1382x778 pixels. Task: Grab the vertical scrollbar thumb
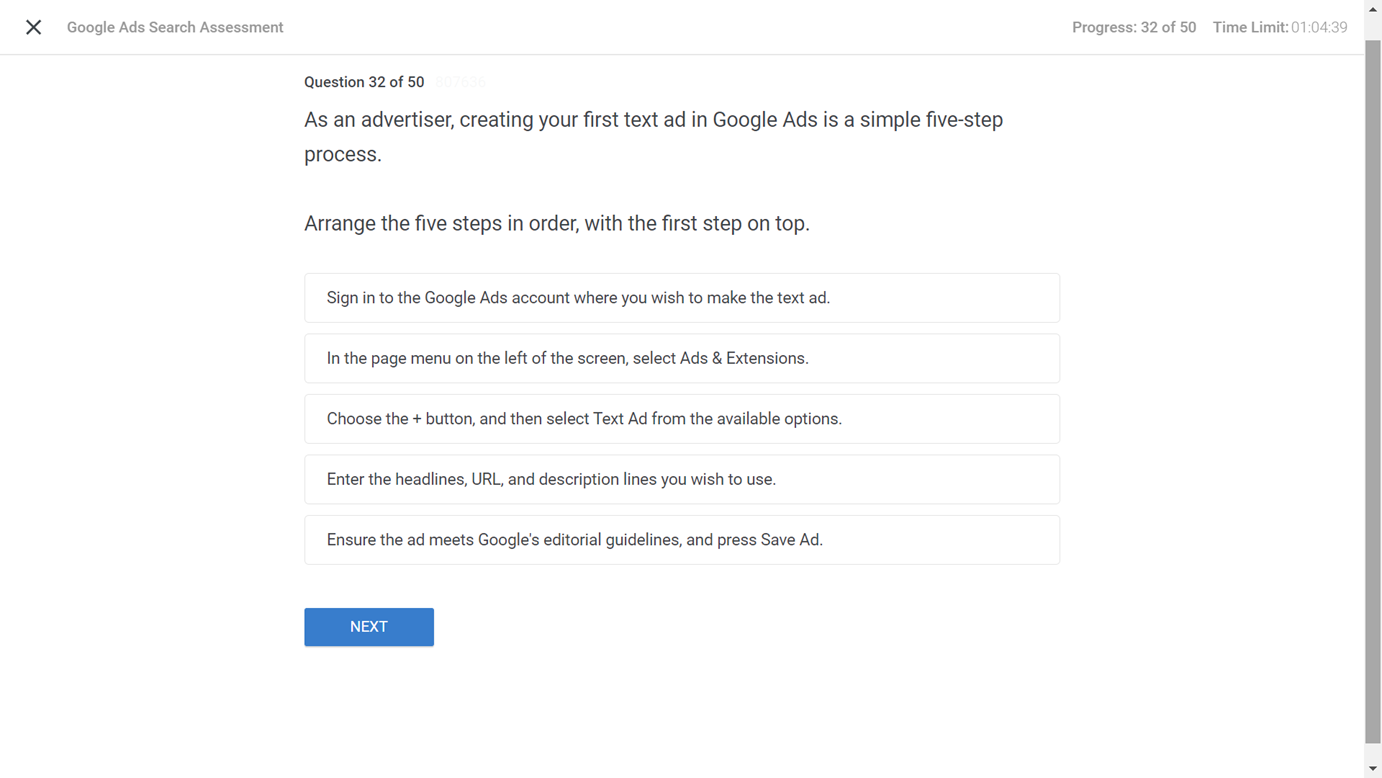pos(1373,392)
